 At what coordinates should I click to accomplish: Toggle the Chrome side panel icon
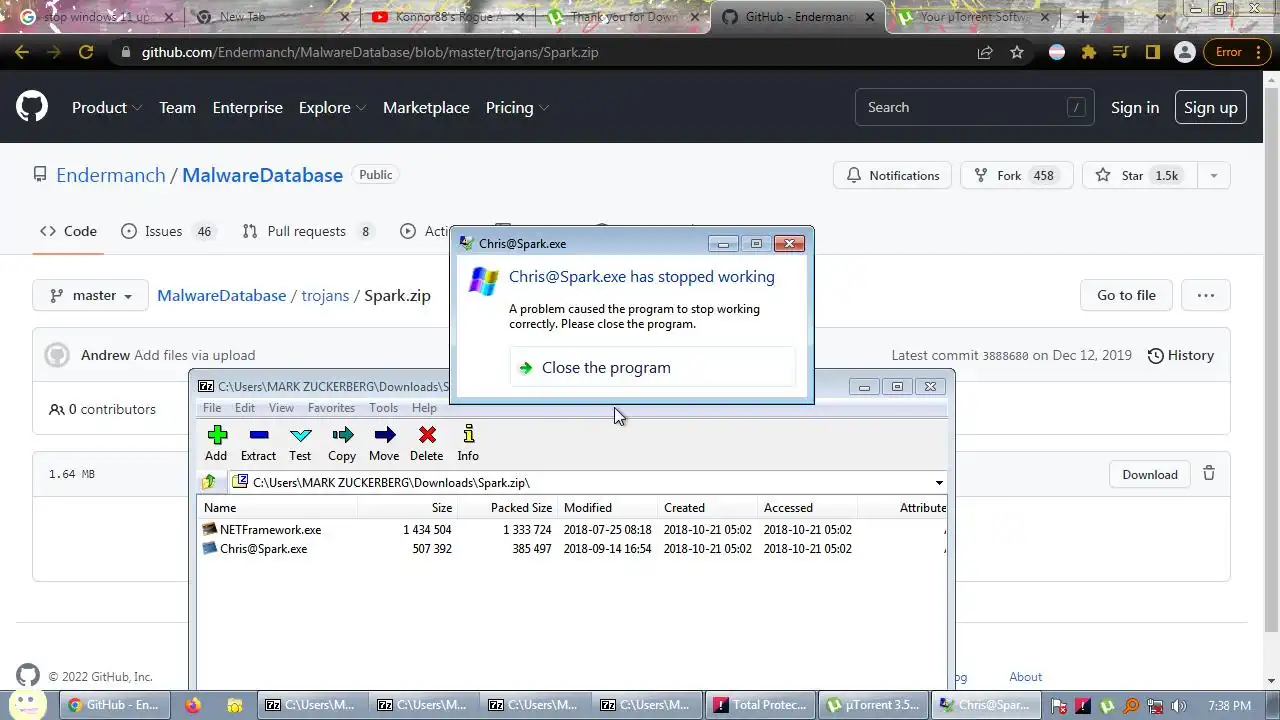1152,52
